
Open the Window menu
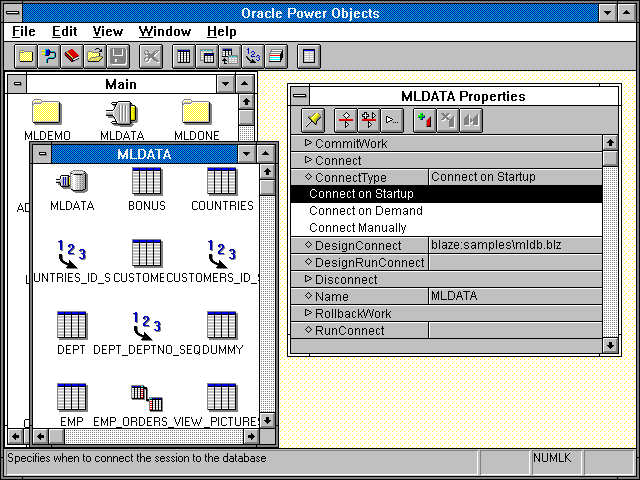click(x=164, y=32)
